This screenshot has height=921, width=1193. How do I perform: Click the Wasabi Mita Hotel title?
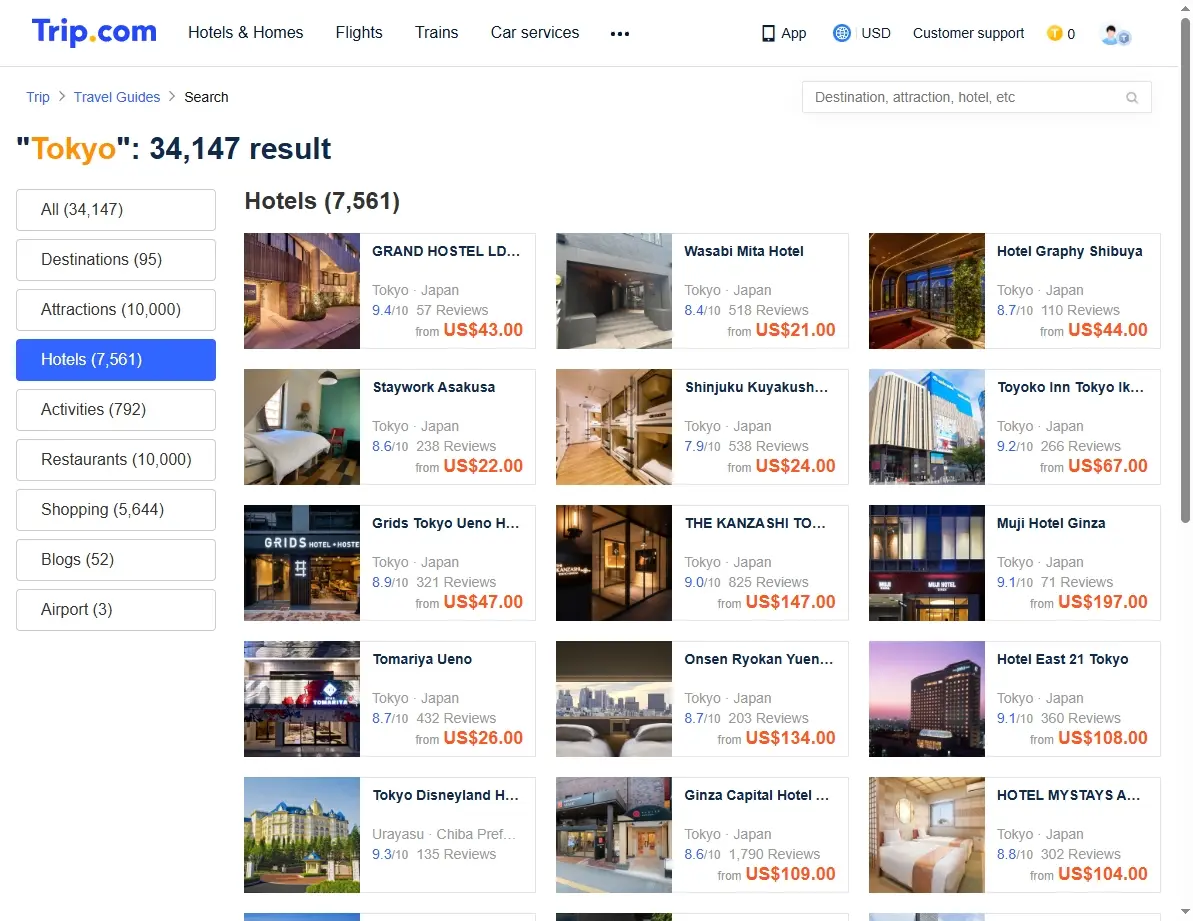(743, 251)
